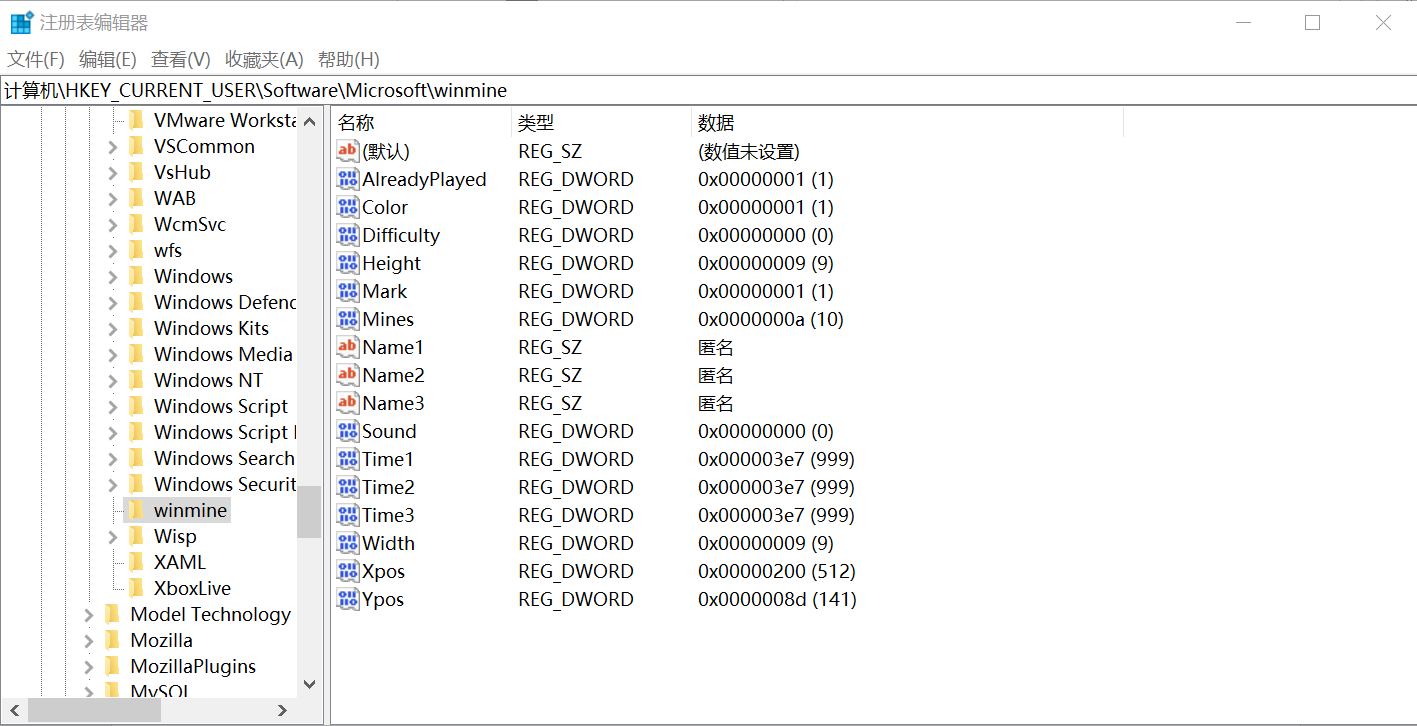This screenshot has width=1417, height=726.
Task: Open the 收藏夹(A) menu
Action: [264, 59]
